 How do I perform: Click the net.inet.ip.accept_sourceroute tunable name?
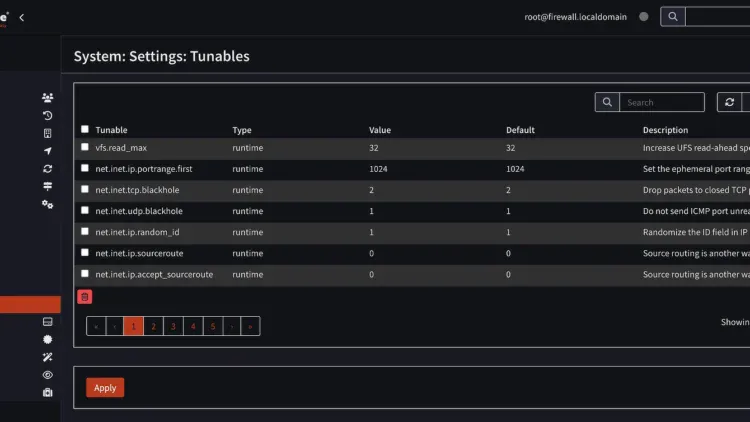[x=154, y=274]
